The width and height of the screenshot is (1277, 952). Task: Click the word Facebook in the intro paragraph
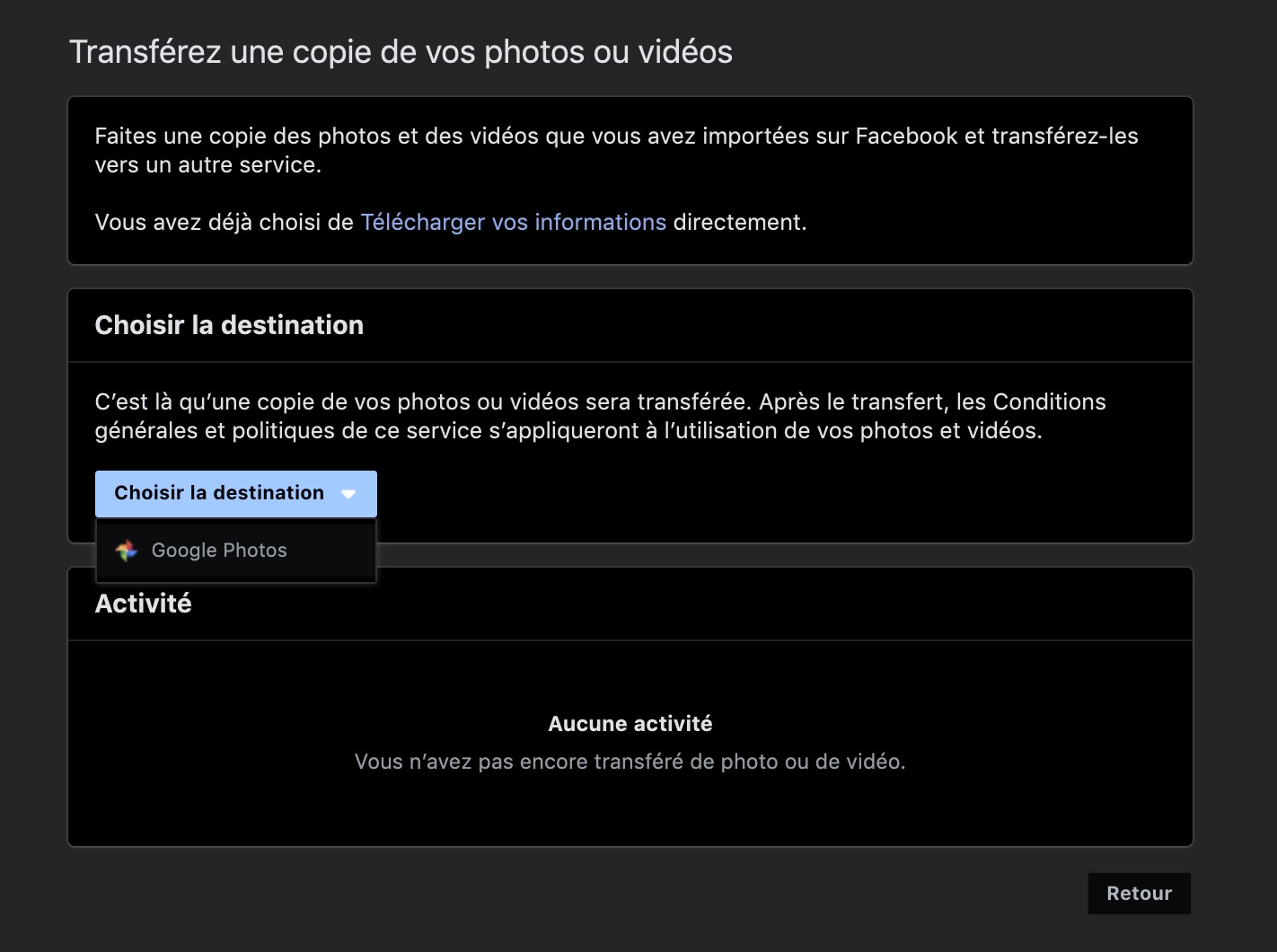coord(906,137)
